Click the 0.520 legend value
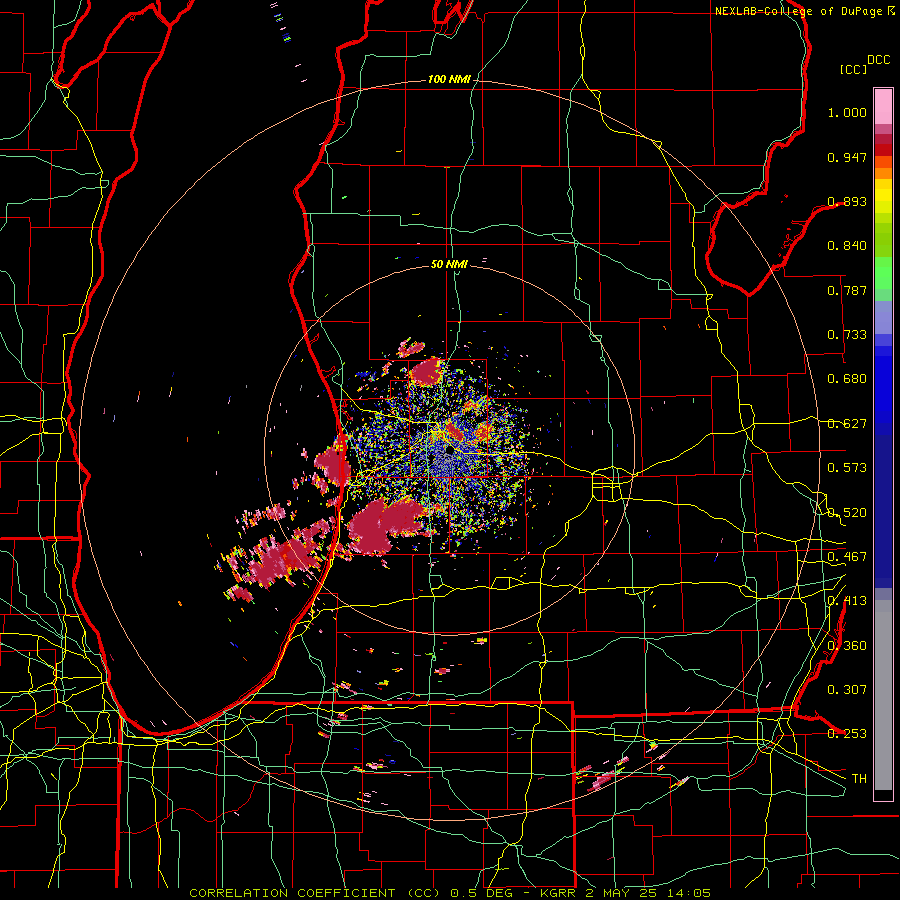Viewport: 900px width, 900px height. click(847, 513)
